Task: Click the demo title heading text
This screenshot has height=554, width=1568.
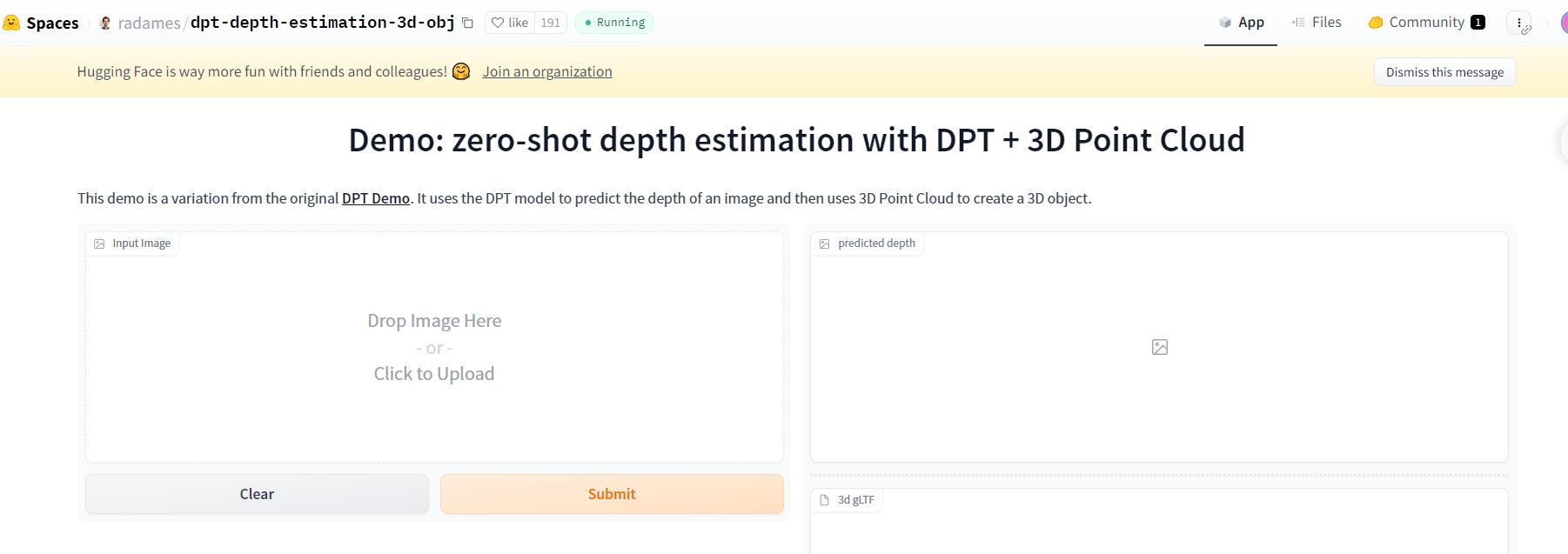Action: [x=796, y=140]
